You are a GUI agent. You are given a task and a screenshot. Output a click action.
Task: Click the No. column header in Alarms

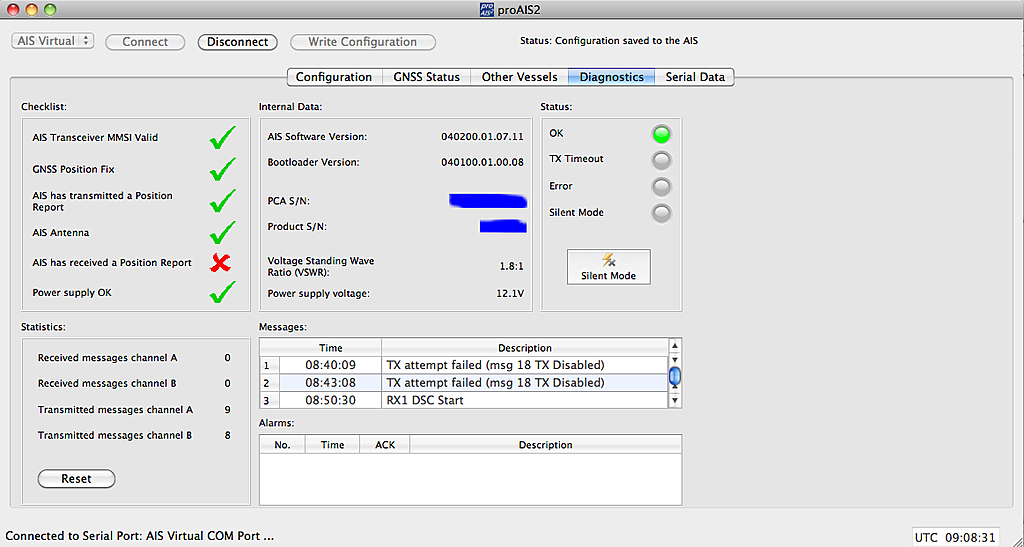(282, 445)
